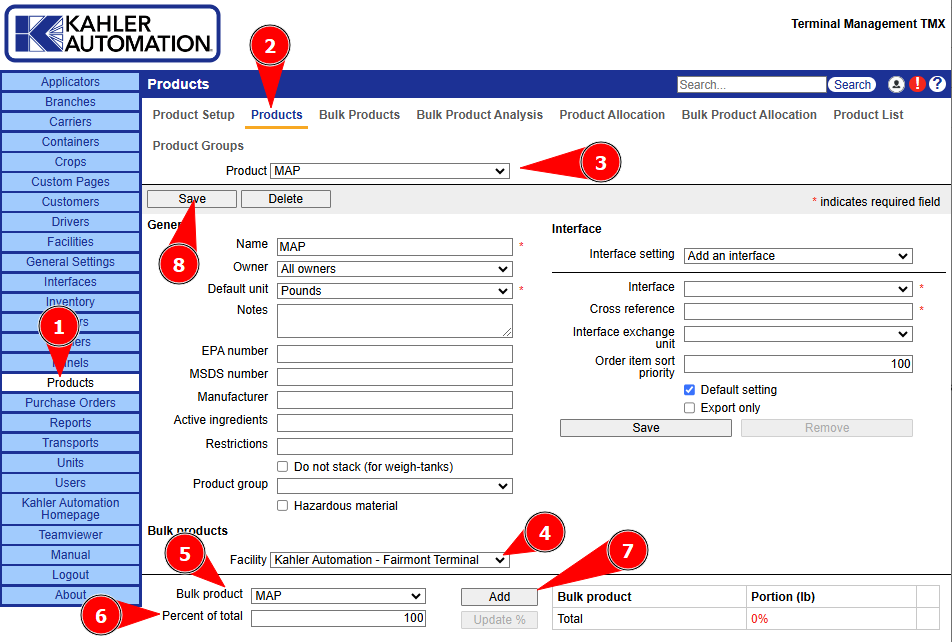Focus the MSDS number field

tap(395, 377)
